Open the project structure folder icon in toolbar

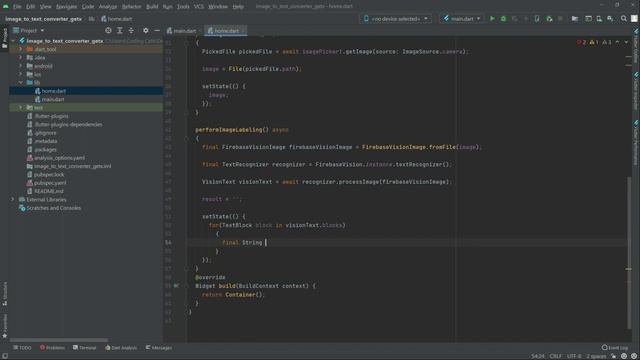tap(575, 19)
